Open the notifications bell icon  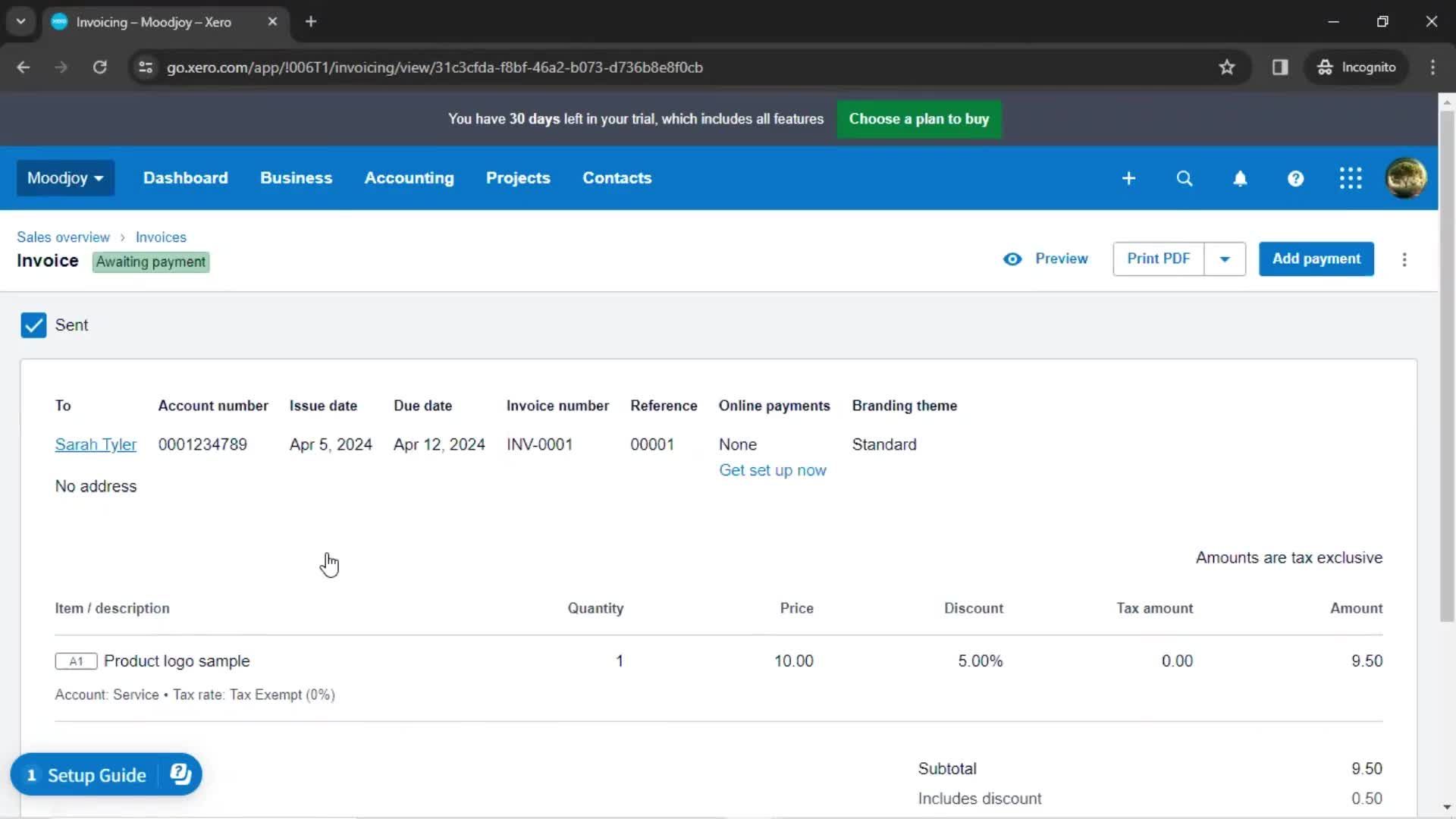1240,178
